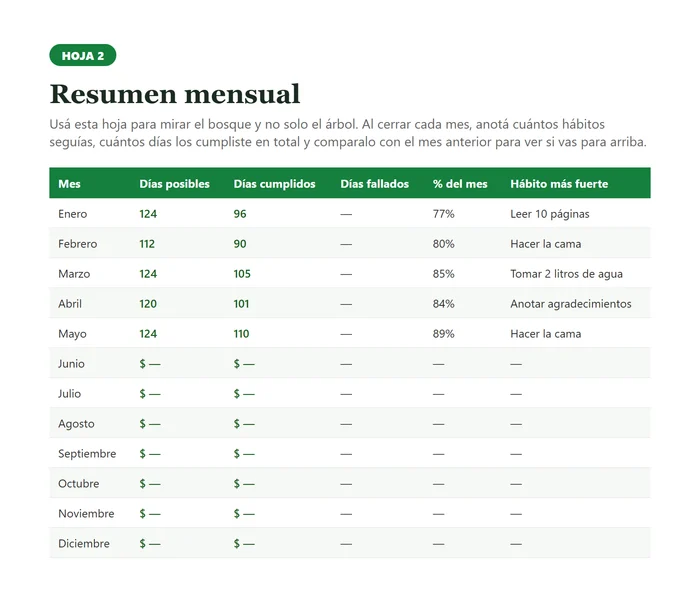This screenshot has height=602, width=700.
Task: Click the % del mes column header
Action: [x=460, y=184]
